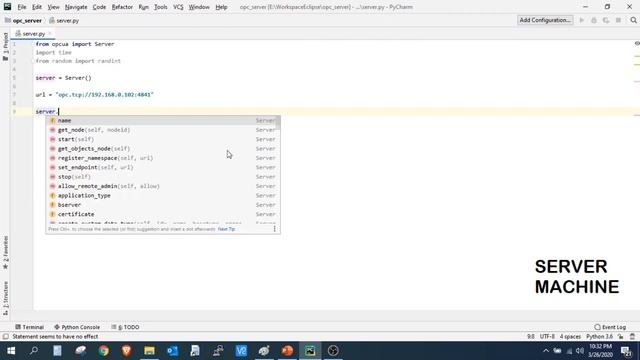Open the View menu
Screen dimensions: 640x360
(x=53, y=7)
